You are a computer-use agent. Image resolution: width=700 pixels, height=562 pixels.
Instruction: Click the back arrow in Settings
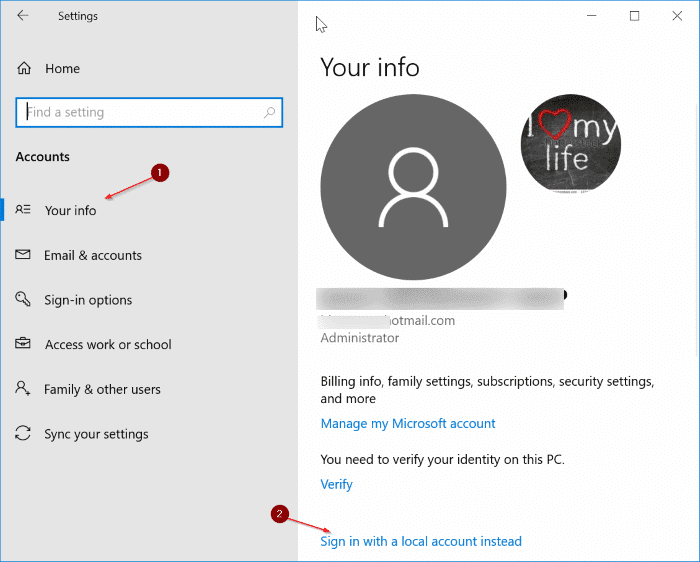coord(22,16)
